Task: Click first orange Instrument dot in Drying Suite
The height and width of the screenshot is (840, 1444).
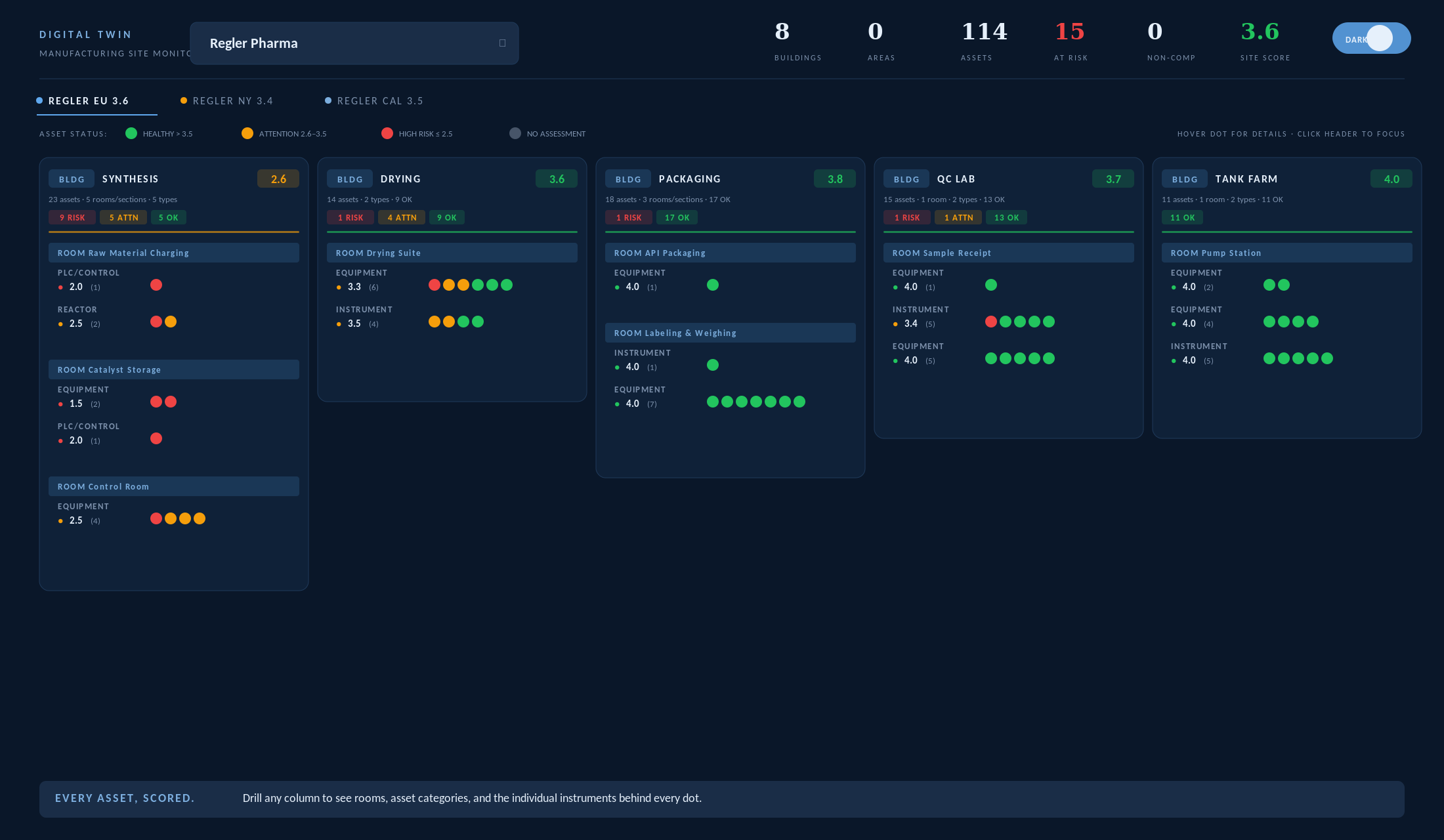Action: [x=435, y=322]
